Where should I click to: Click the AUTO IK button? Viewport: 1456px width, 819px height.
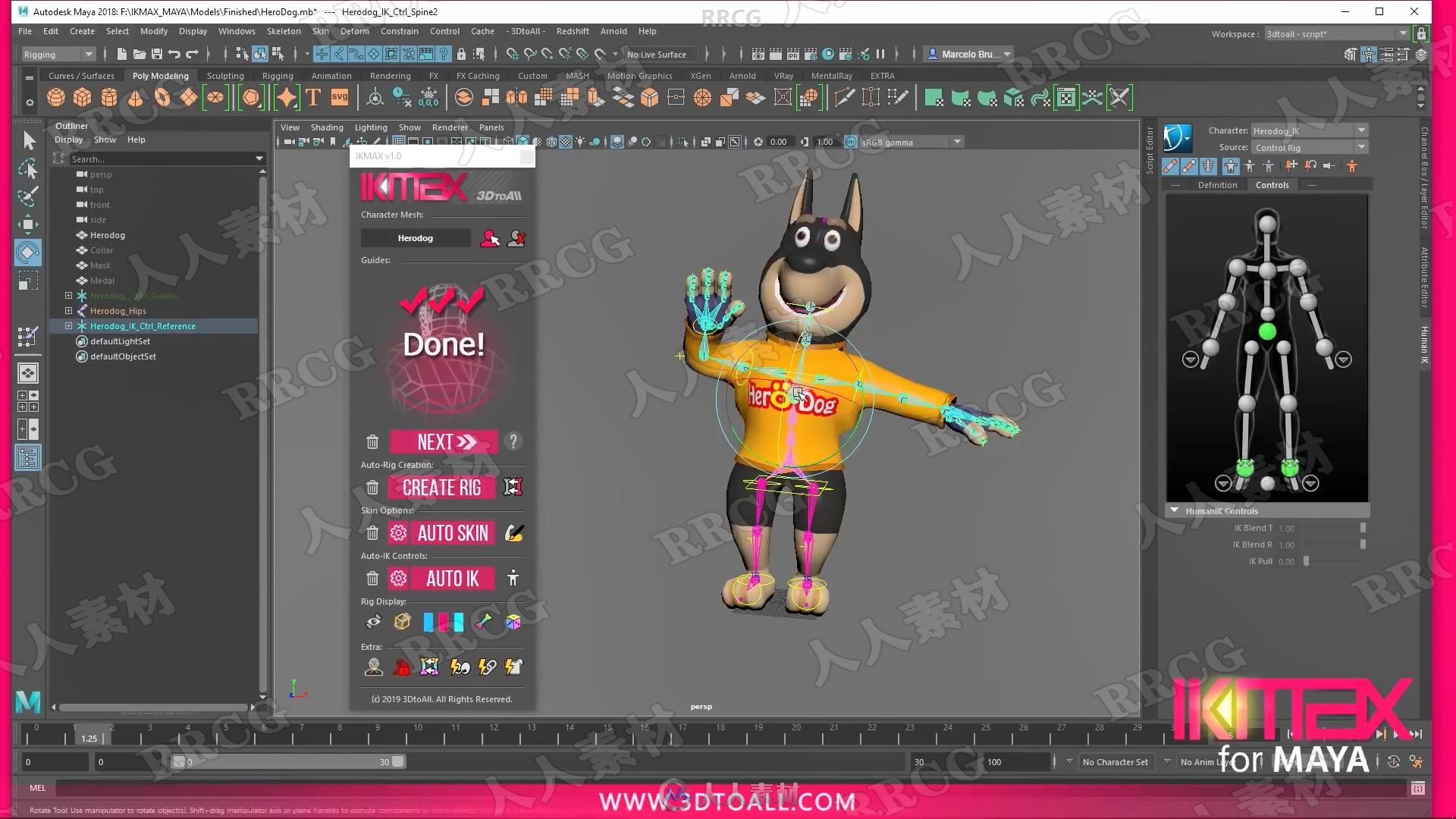[453, 579]
